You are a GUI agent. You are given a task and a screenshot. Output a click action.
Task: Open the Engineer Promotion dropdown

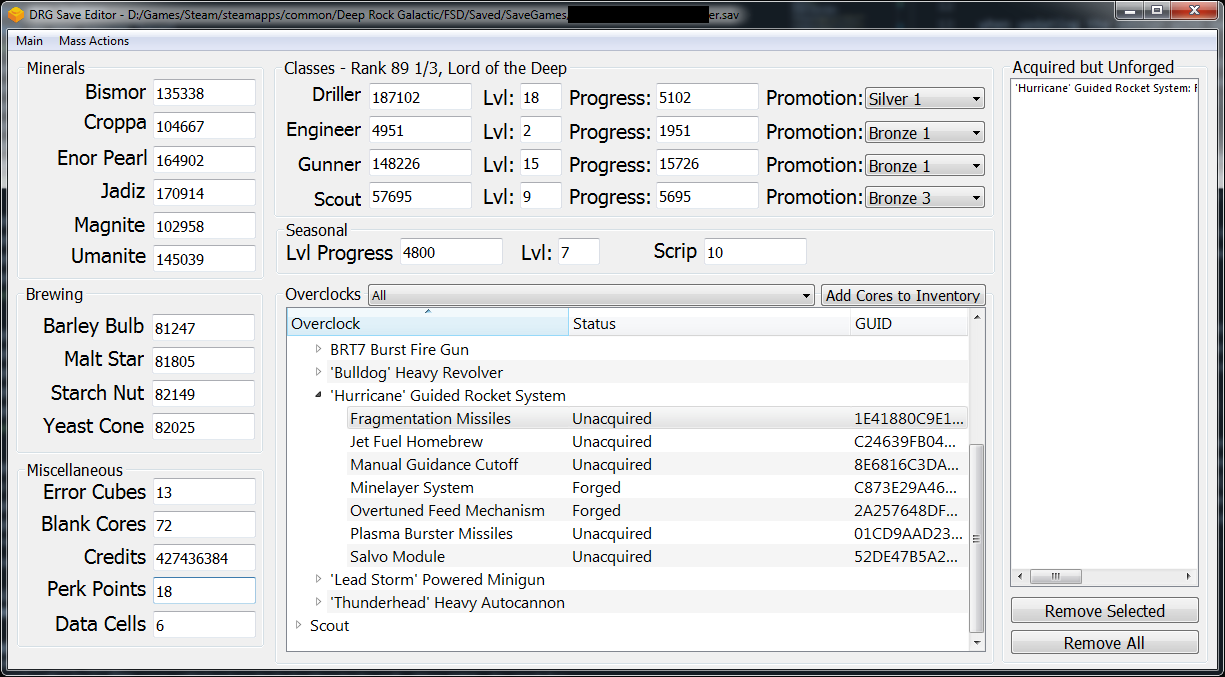pyautogui.click(x=925, y=132)
